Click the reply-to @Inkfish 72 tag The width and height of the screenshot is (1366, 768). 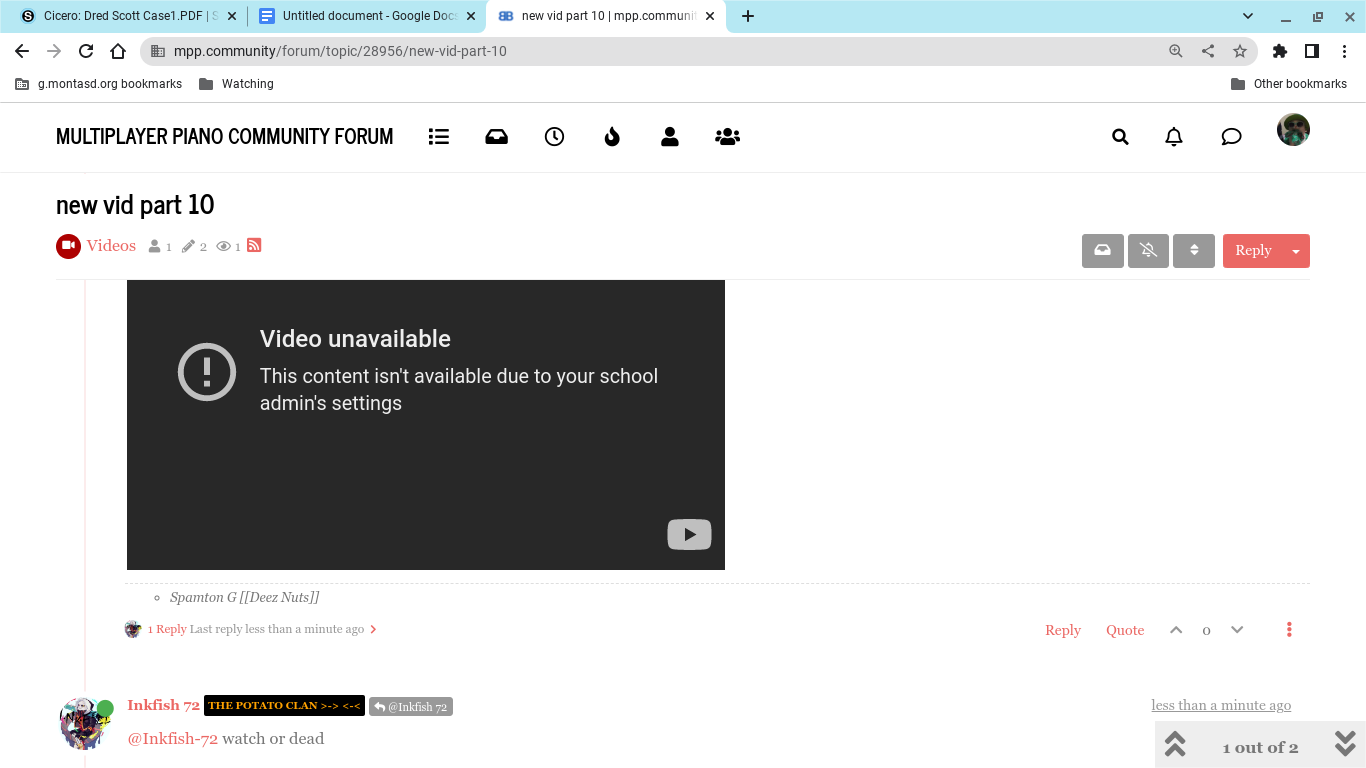coord(411,707)
